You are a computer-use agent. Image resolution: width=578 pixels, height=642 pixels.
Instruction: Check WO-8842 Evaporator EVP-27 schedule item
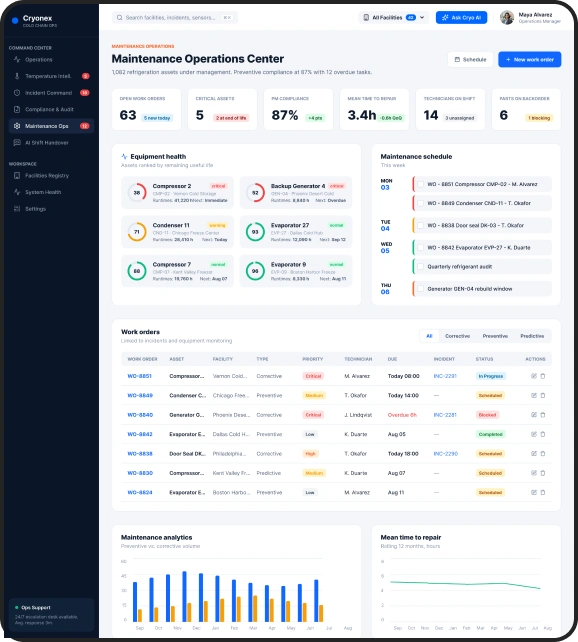pyautogui.click(x=420, y=247)
